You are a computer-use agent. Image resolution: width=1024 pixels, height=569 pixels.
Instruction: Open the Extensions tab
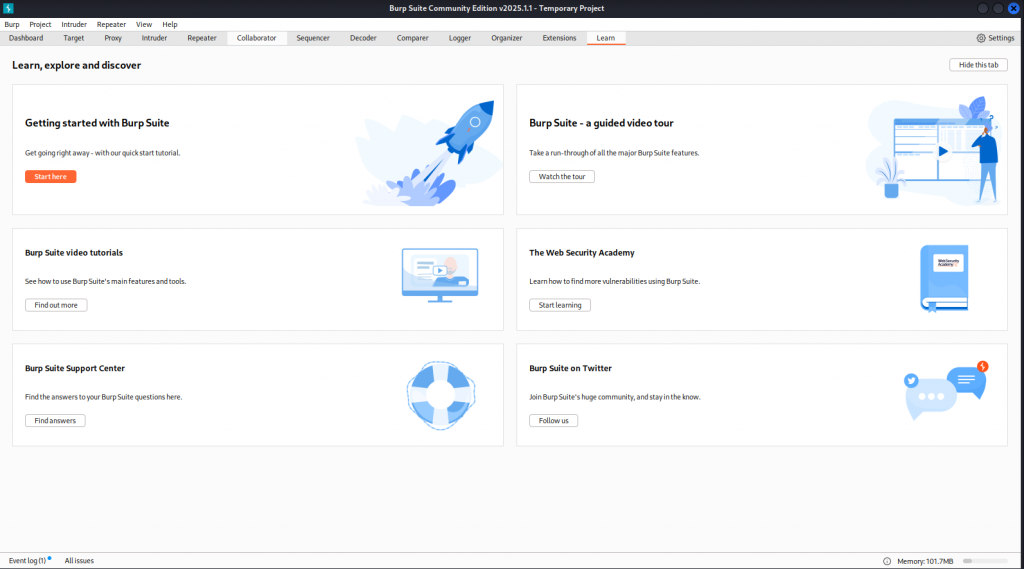pyautogui.click(x=559, y=38)
